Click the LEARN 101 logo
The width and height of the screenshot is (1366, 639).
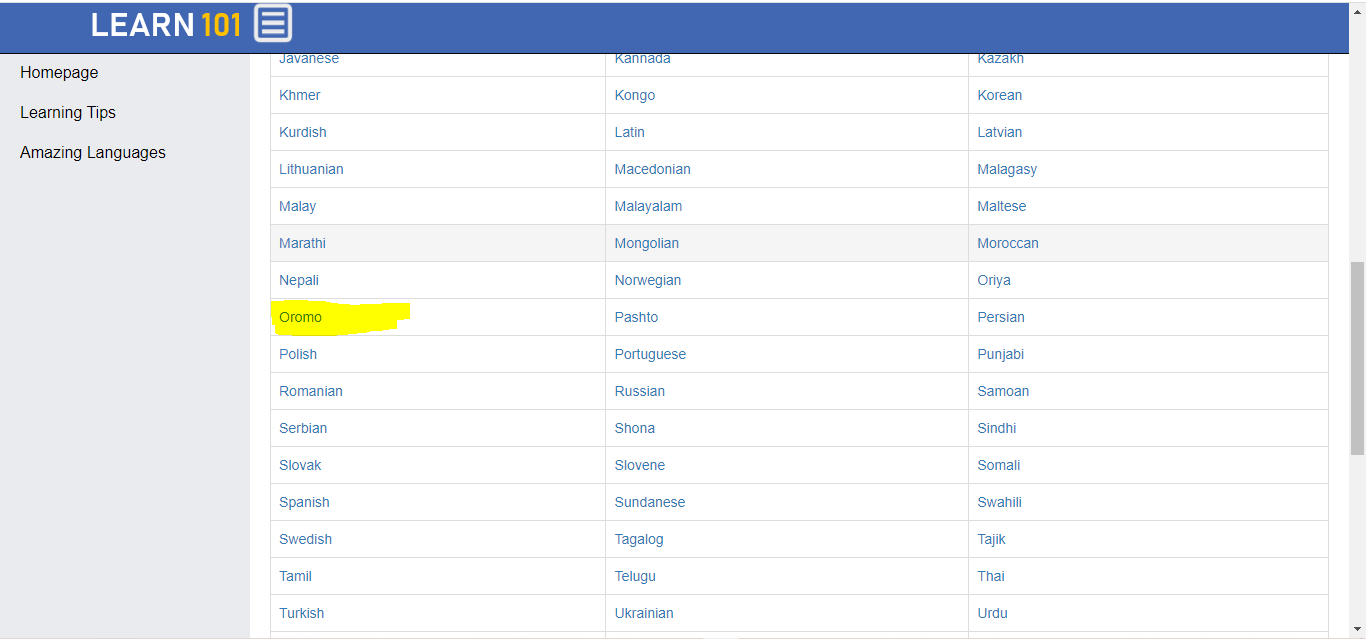pos(166,24)
